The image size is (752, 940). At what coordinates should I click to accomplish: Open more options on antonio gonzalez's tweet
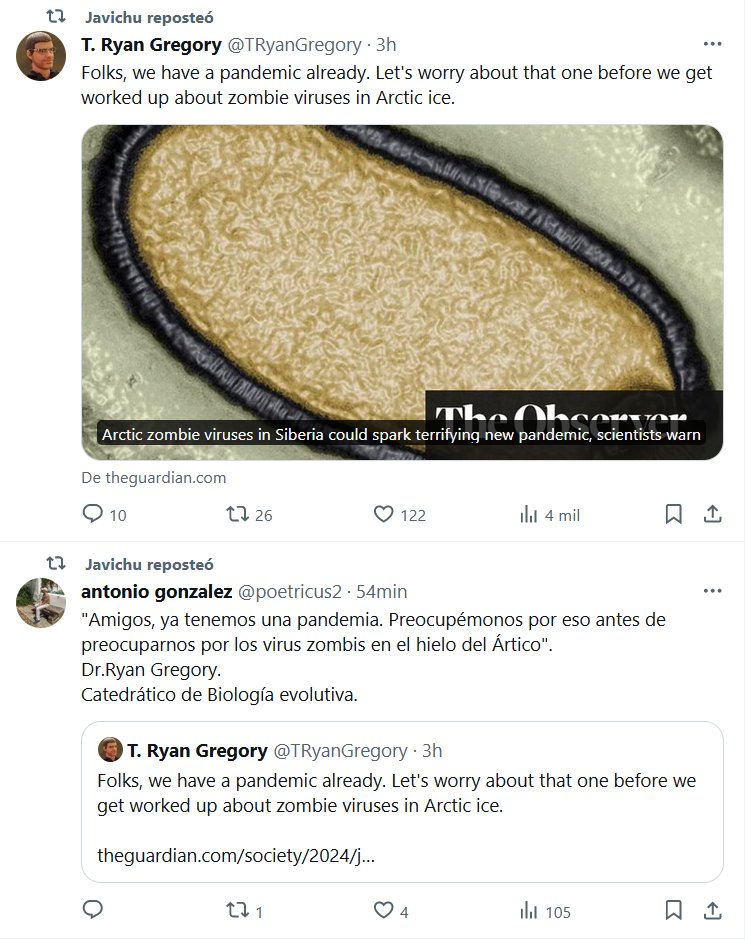click(712, 591)
